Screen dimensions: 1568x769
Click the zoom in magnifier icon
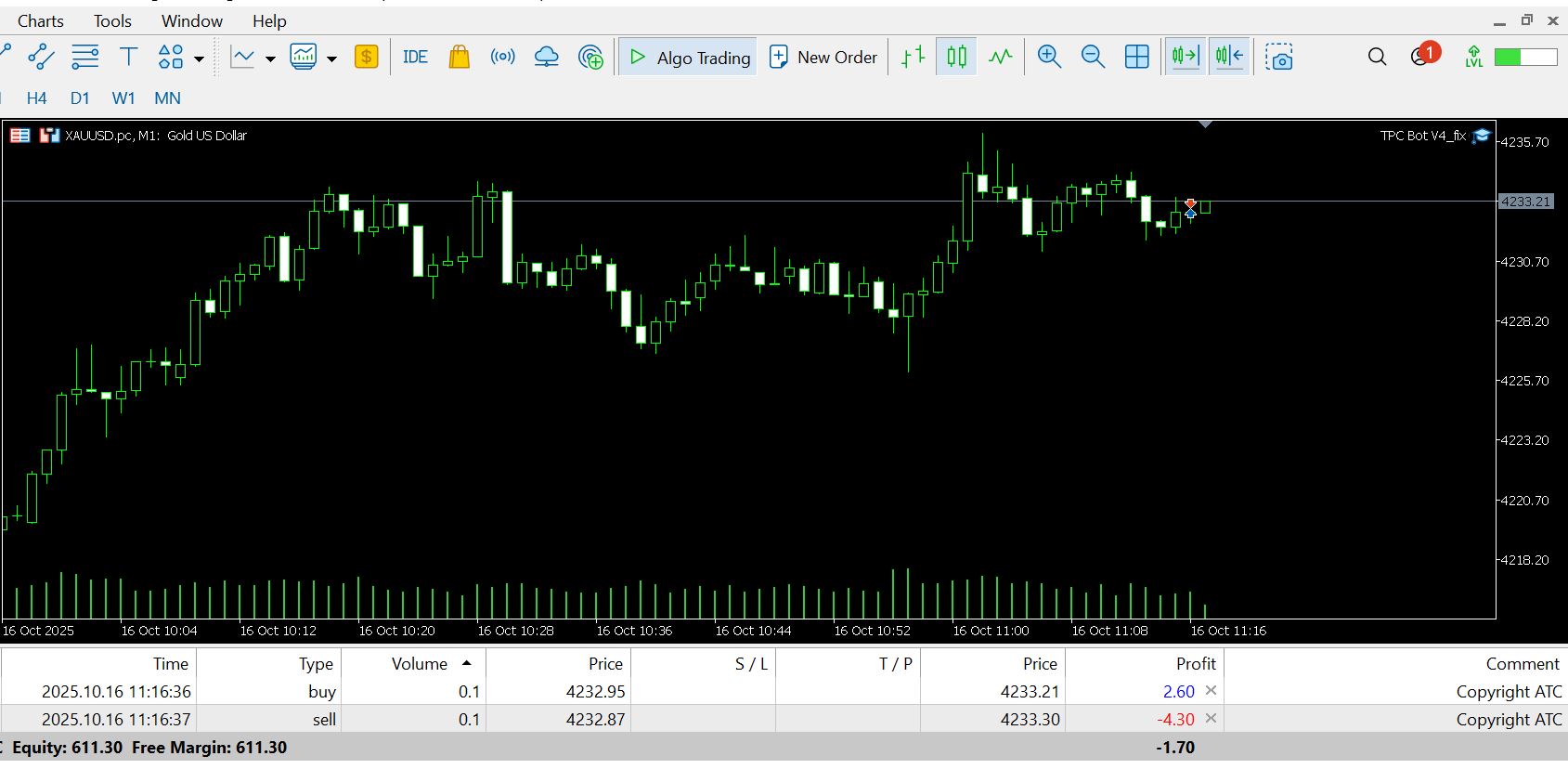click(x=1049, y=58)
